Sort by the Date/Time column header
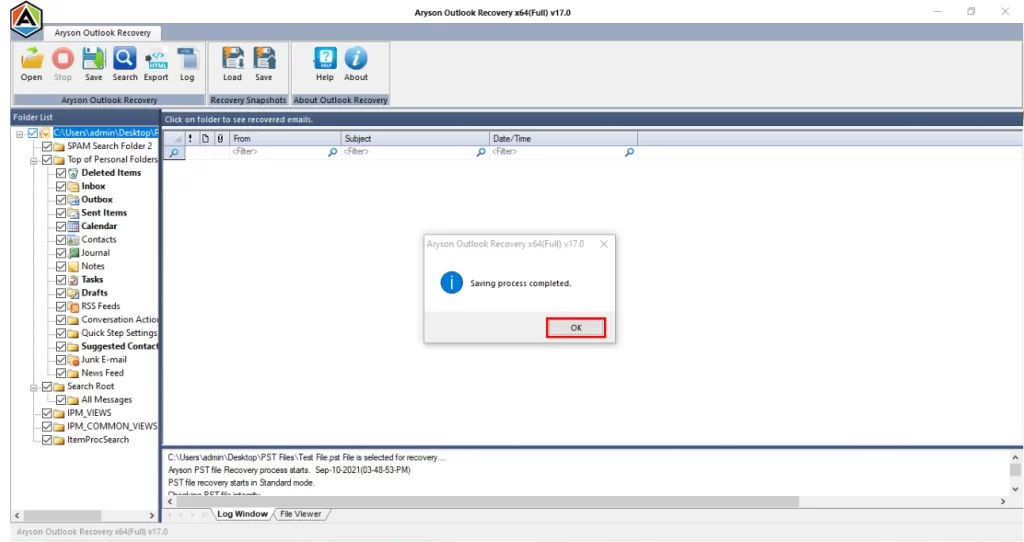This screenshot has height=542, width=1024. click(563, 138)
